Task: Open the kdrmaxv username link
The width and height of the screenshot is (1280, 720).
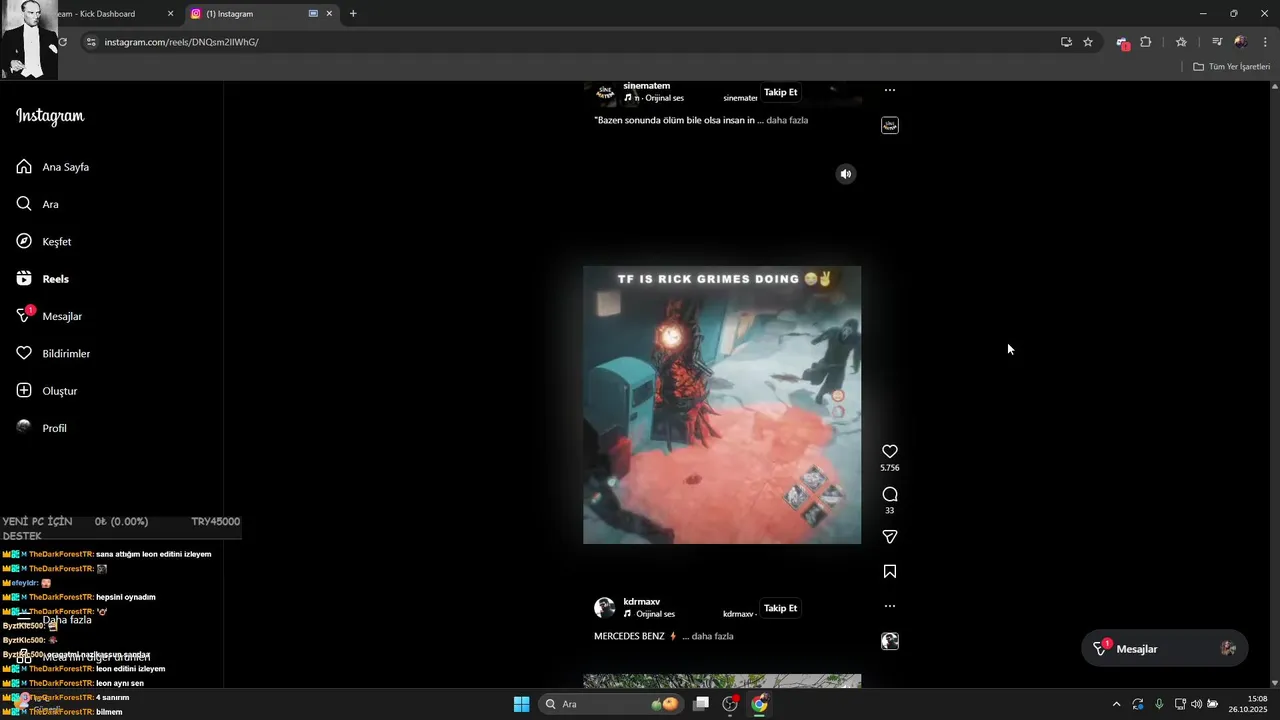Action: click(x=641, y=602)
